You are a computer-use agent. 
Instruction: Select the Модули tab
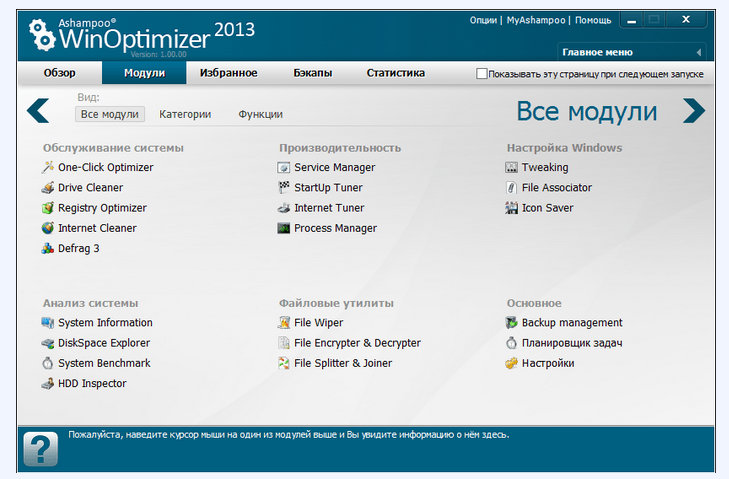pyautogui.click(x=144, y=73)
